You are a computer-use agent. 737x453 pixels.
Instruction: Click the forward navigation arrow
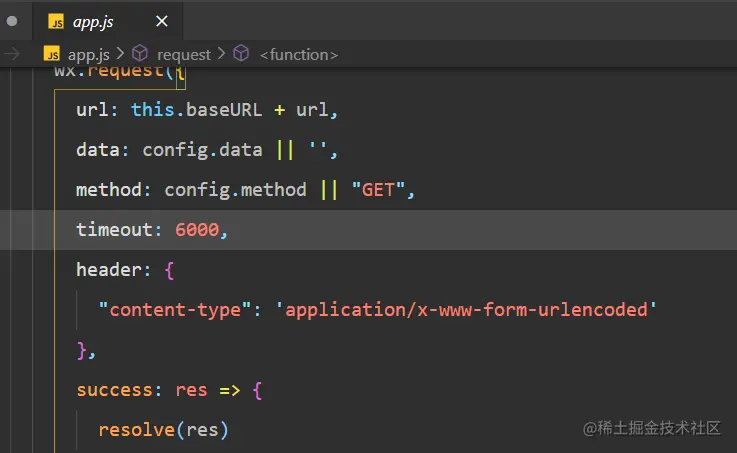[12, 54]
